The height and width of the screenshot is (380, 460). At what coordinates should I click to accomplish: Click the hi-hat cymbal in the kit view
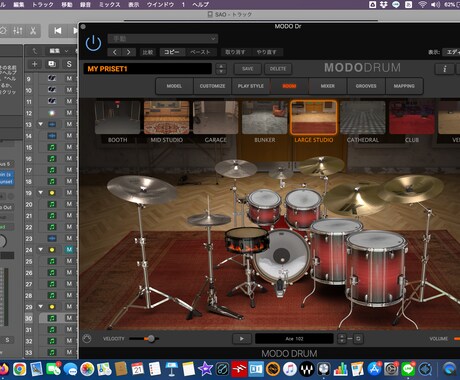[x=209, y=219]
